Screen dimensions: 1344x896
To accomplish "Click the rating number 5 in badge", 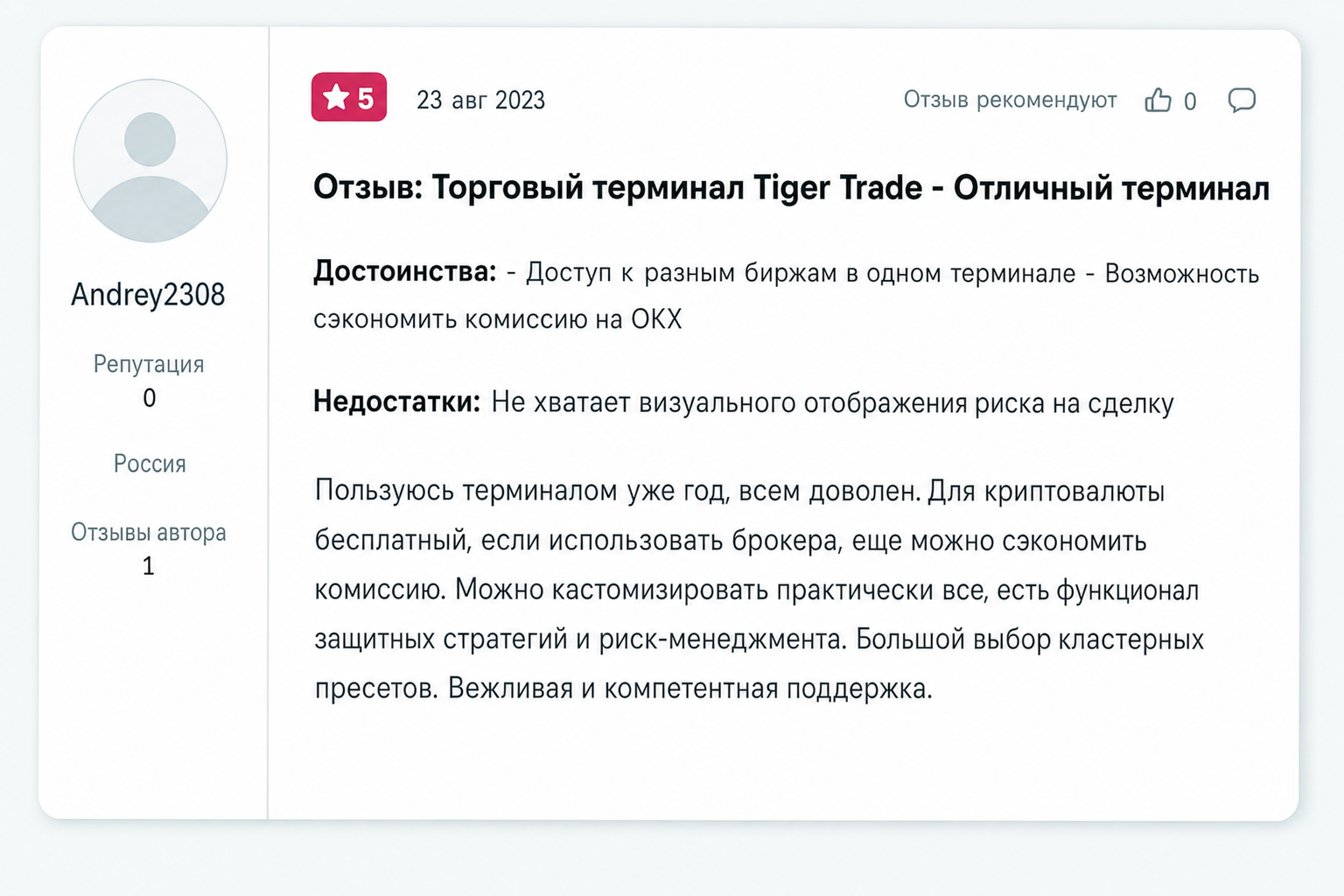I will click(366, 98).
